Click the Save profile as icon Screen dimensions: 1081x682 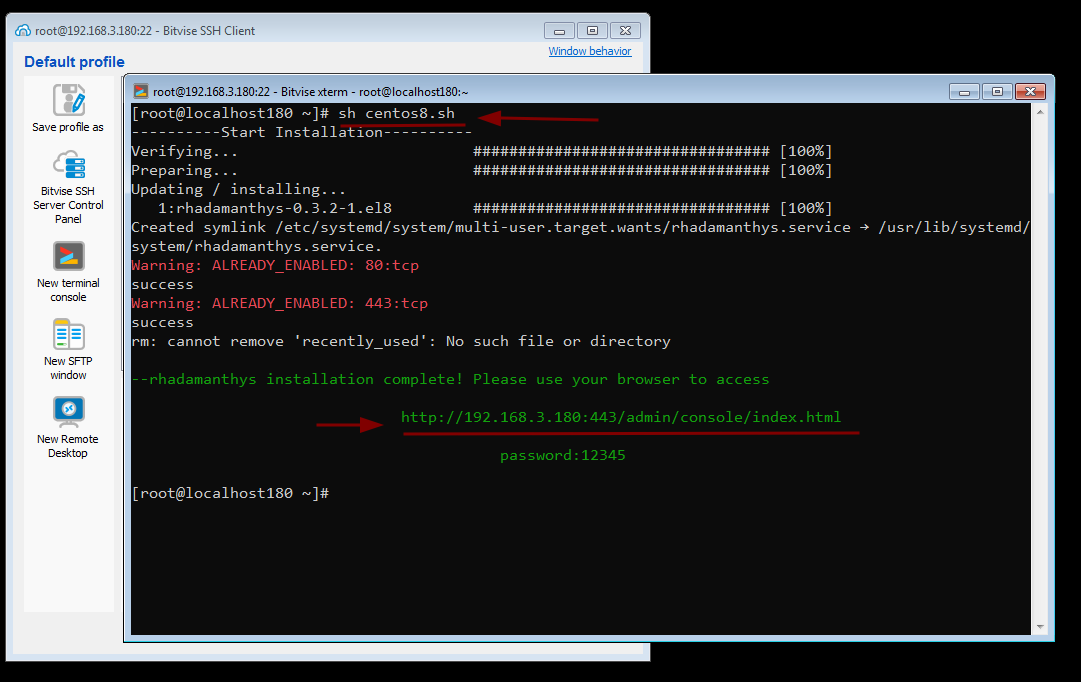click(68, 100)
